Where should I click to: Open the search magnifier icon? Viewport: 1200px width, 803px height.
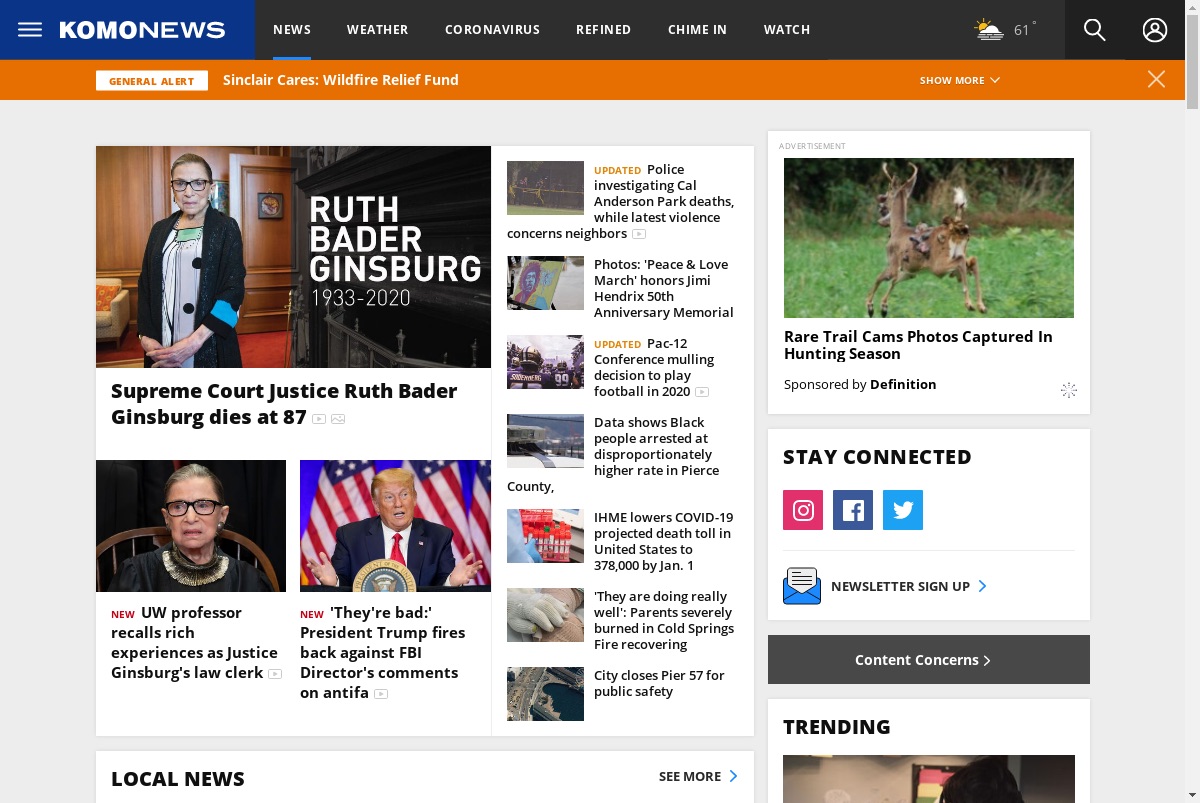[x=1095, y=30]
